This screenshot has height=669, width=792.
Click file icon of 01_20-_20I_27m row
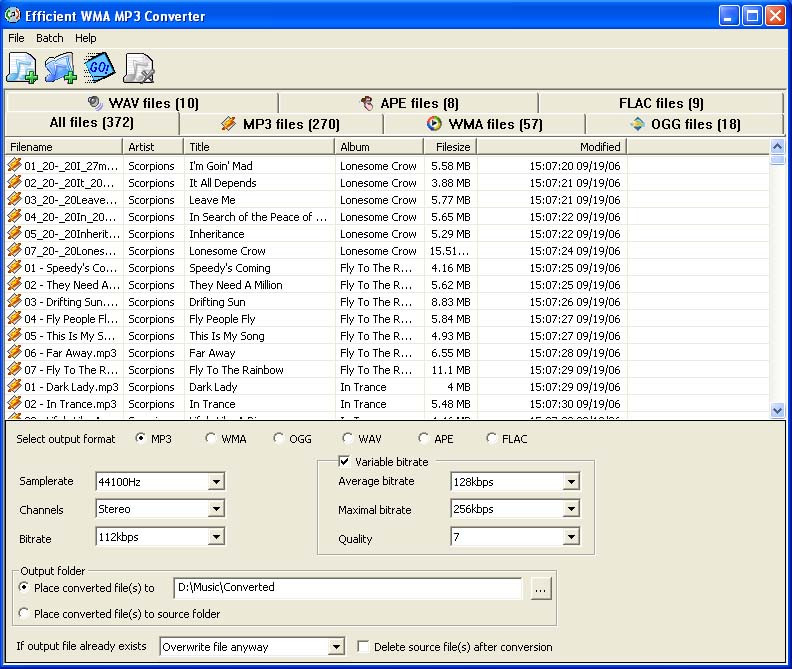pos(14,165)
